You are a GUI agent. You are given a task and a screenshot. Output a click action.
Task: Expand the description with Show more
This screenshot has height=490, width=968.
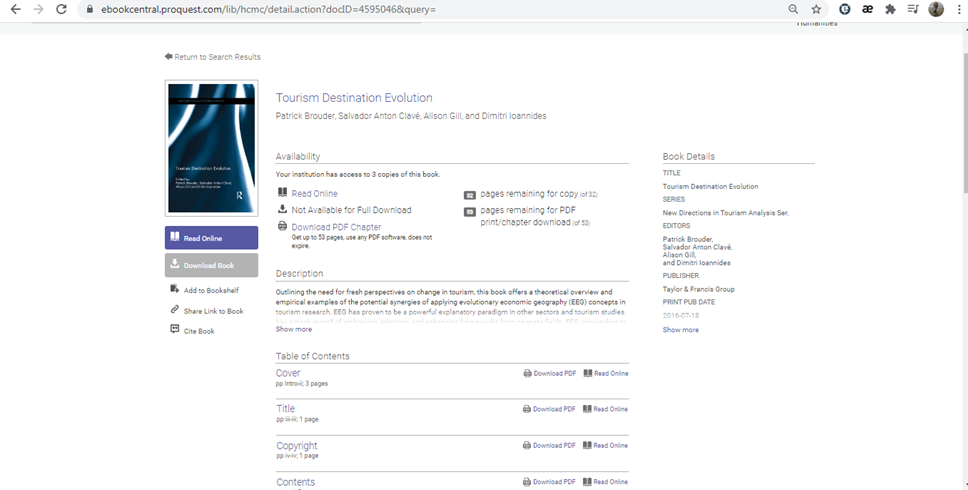click(294, 330)
